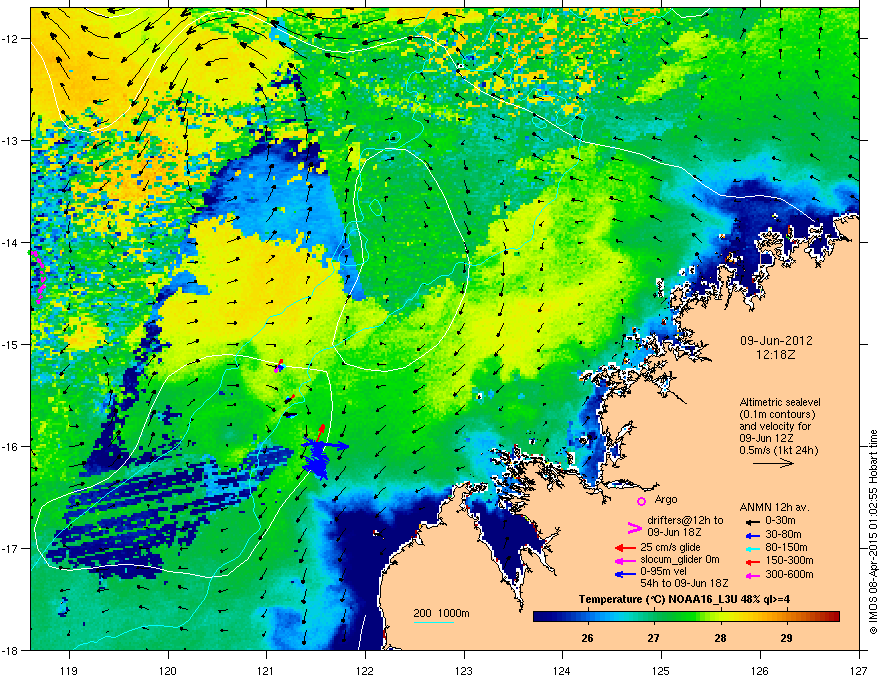Click the red 25 cm/s glide arrow
The width and height of the screenshot is (880, 680).
coord(625,548)
